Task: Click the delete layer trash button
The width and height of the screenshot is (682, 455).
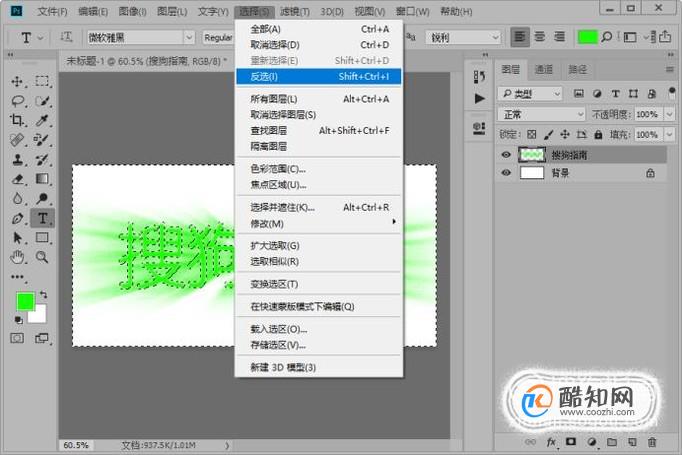Action: 652,442
